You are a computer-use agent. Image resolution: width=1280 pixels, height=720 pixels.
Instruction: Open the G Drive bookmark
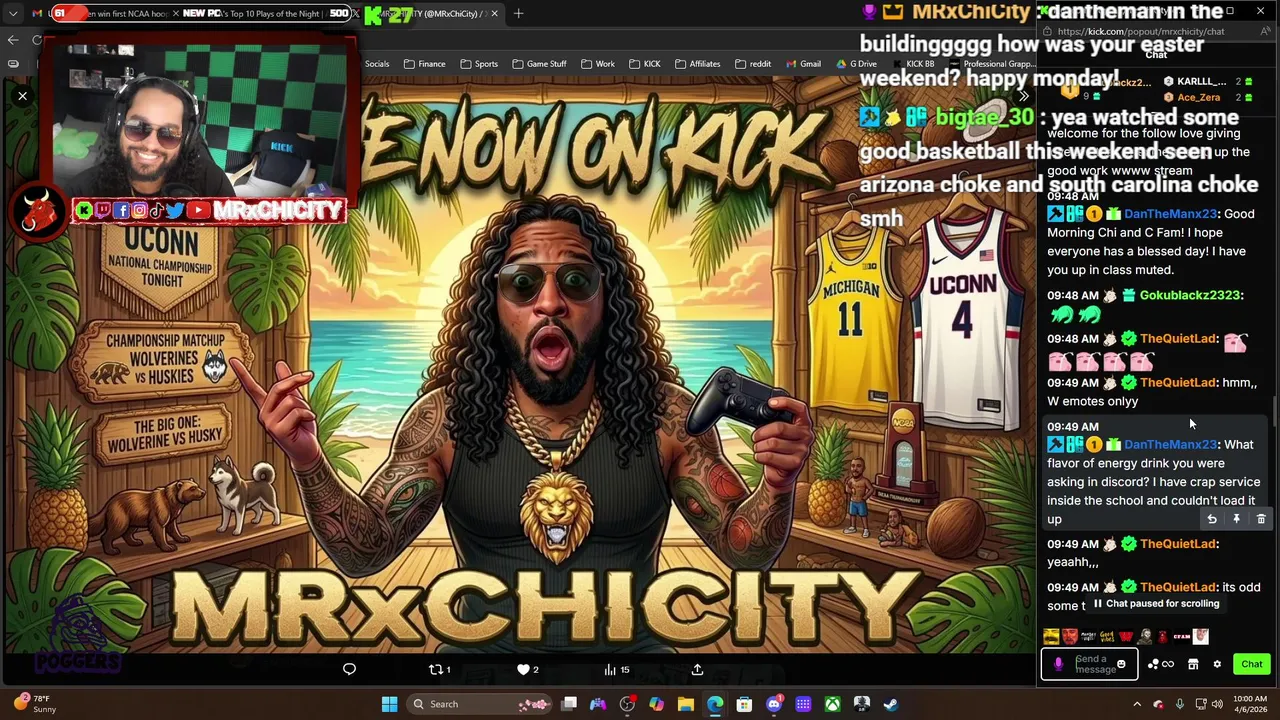(856, 64)
